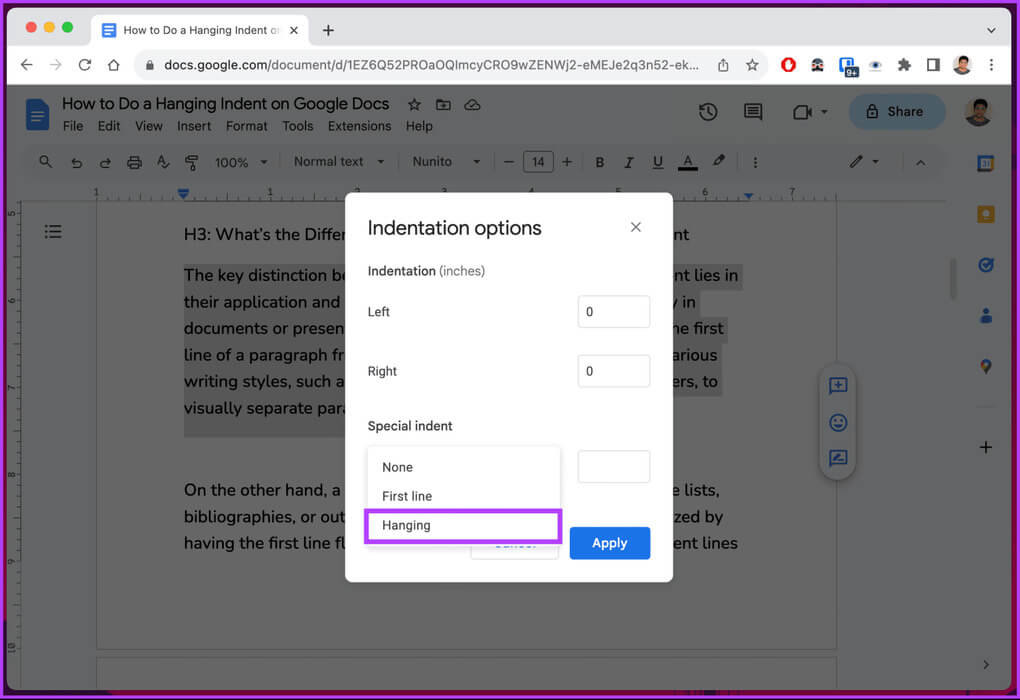This screenshot has height=700, width=1020.
Task: Expand the Nunito font dropdown
Action: [446, 162]
